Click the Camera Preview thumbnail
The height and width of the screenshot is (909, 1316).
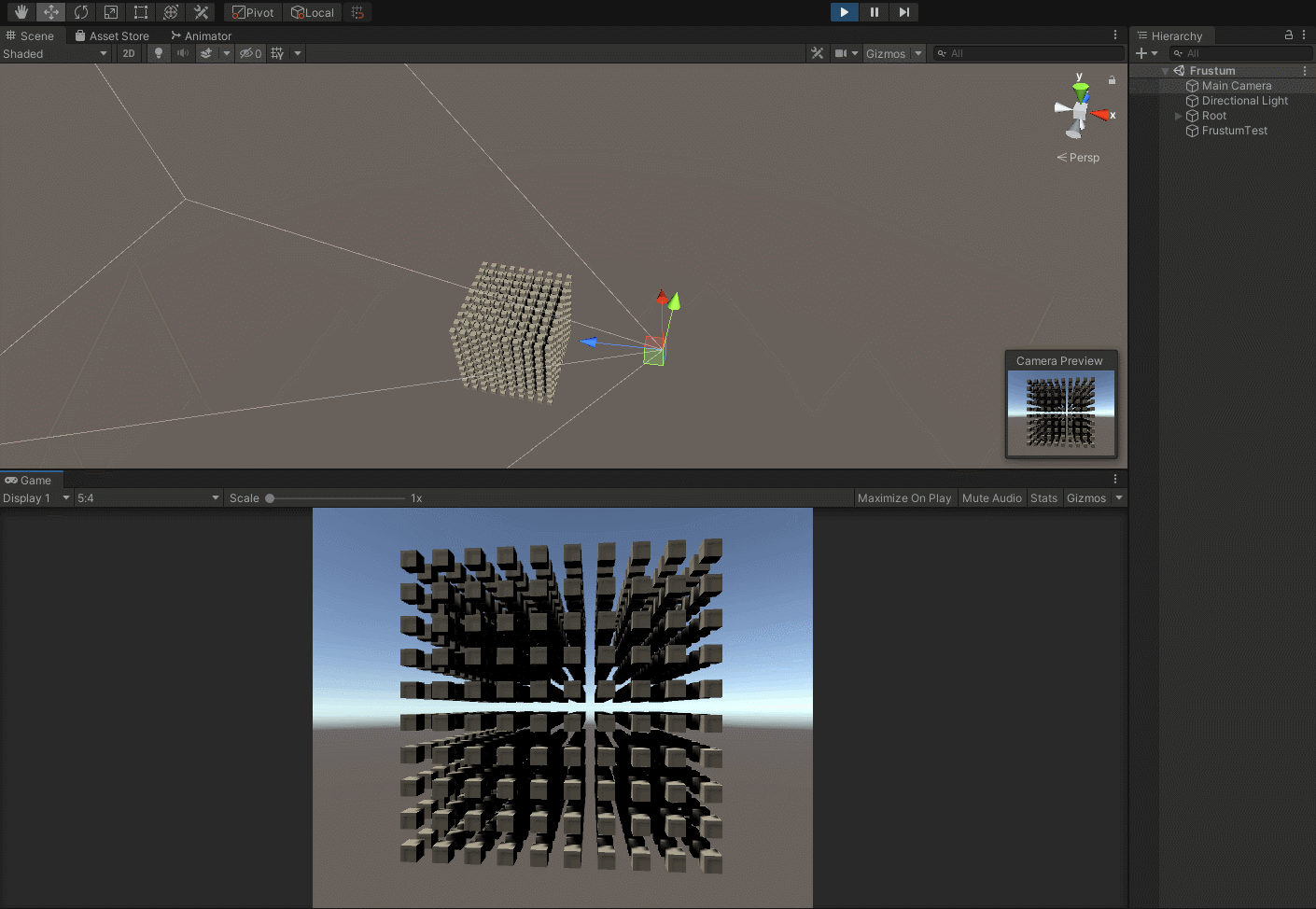[x=1061, y=413]
